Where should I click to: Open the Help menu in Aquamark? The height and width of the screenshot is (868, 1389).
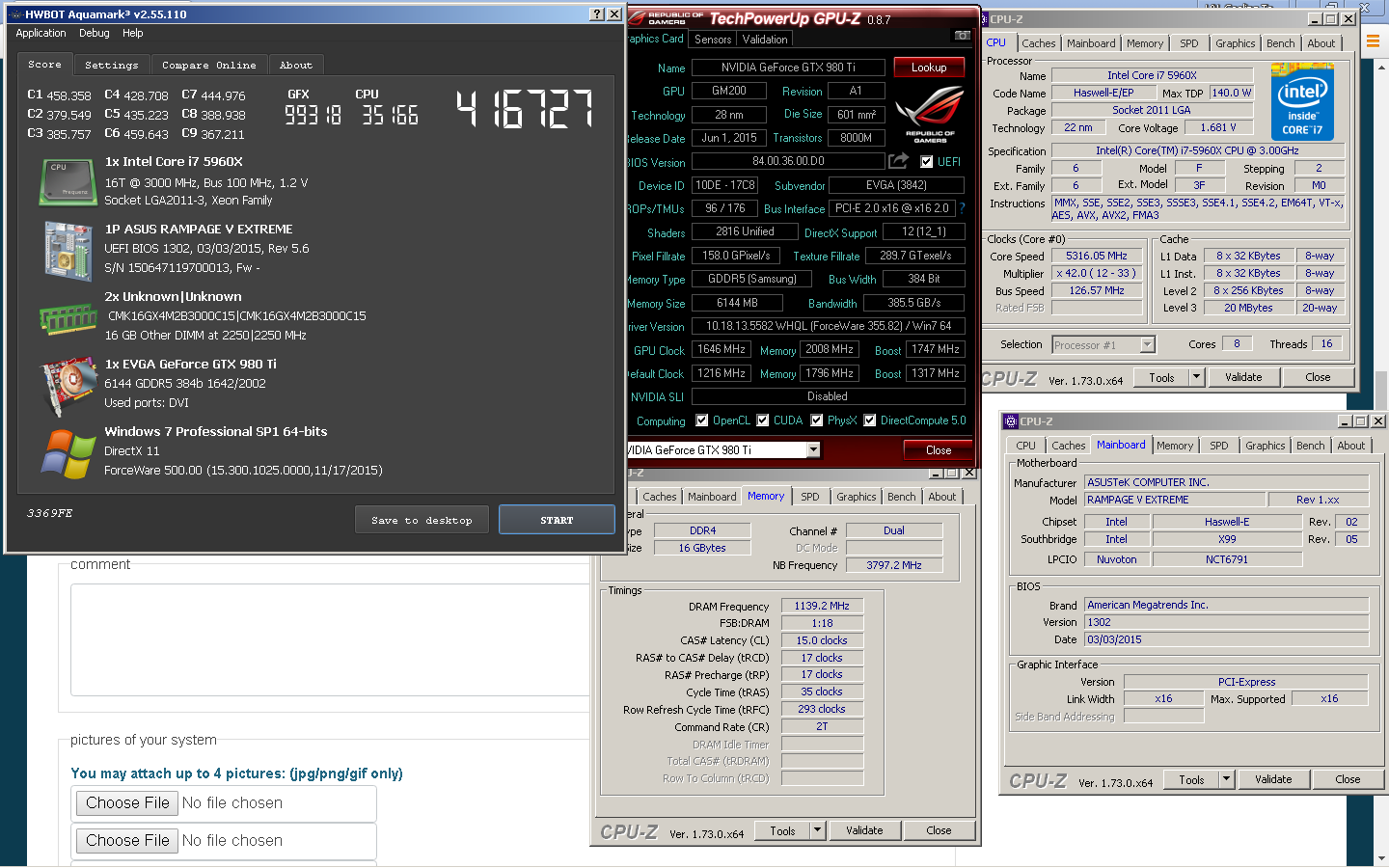133,33
